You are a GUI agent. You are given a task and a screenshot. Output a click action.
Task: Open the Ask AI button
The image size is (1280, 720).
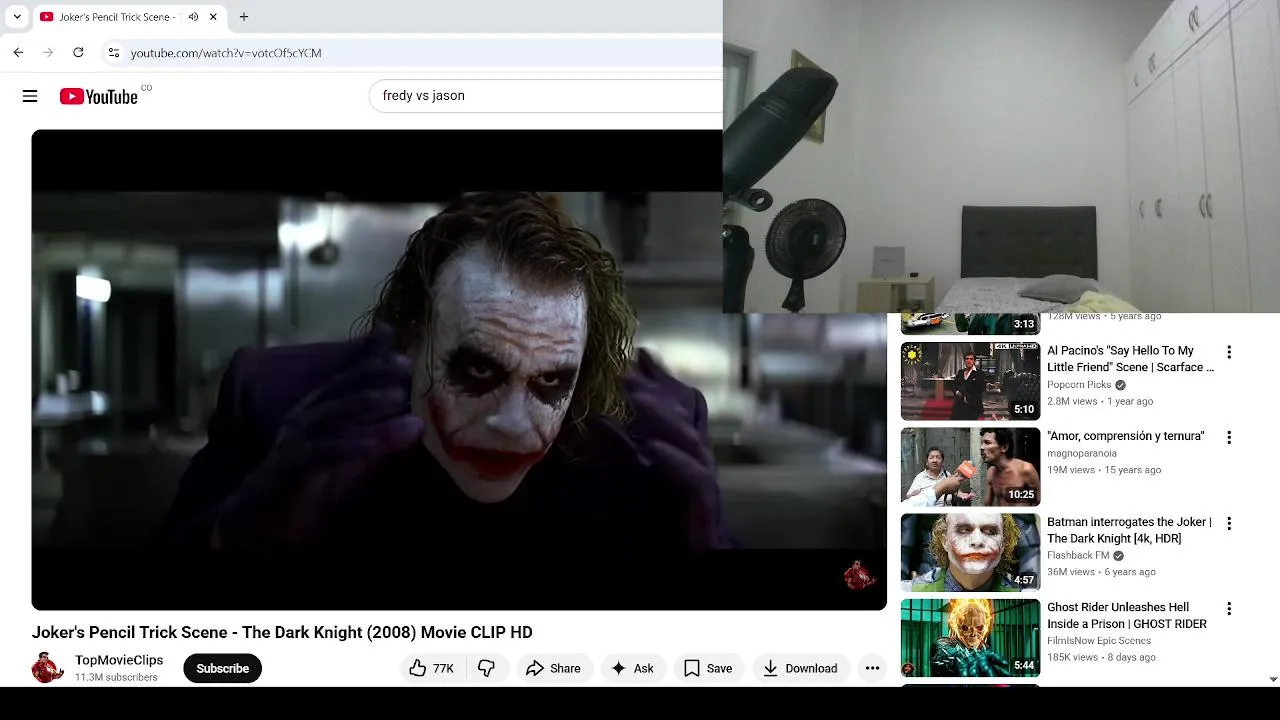(633, 668)
